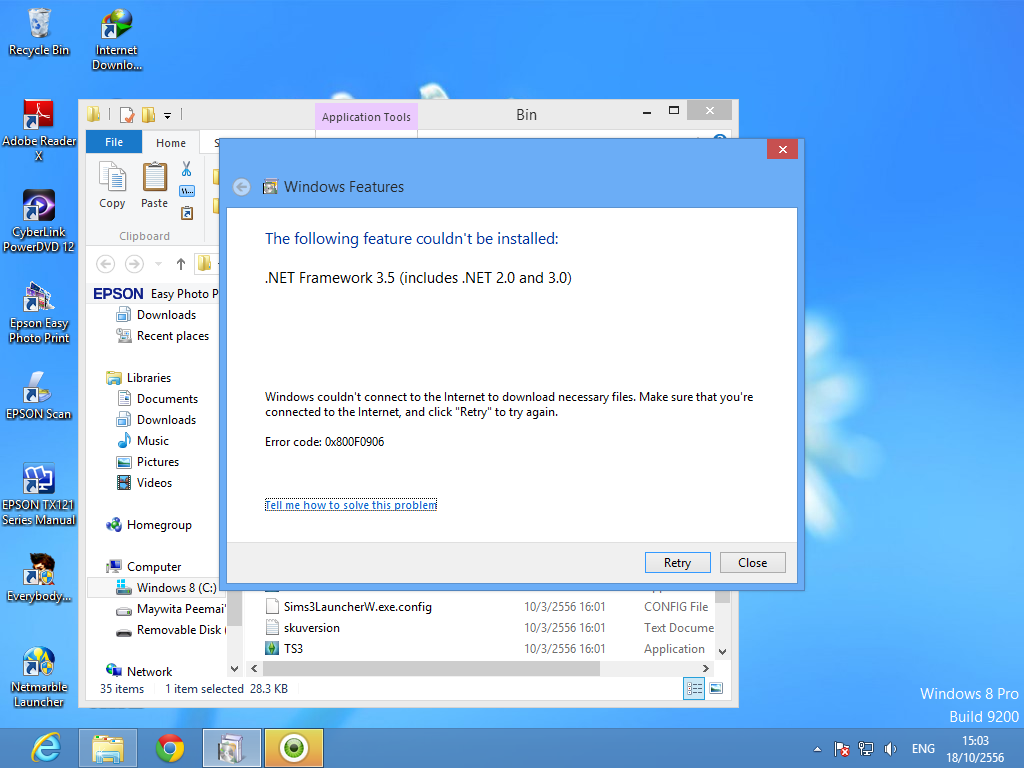Click the Retry button in Windows Features
1024x768 pixels.
click(677, 562)
